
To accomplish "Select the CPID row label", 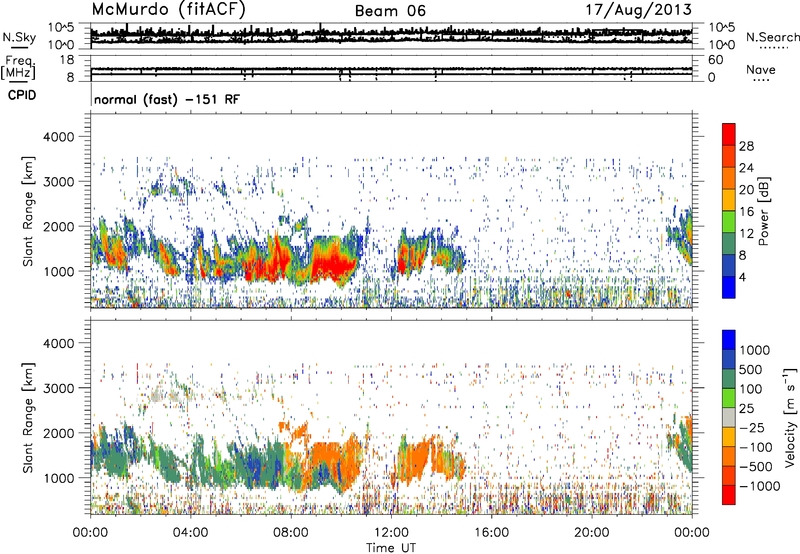I will (x=22, y=95).
